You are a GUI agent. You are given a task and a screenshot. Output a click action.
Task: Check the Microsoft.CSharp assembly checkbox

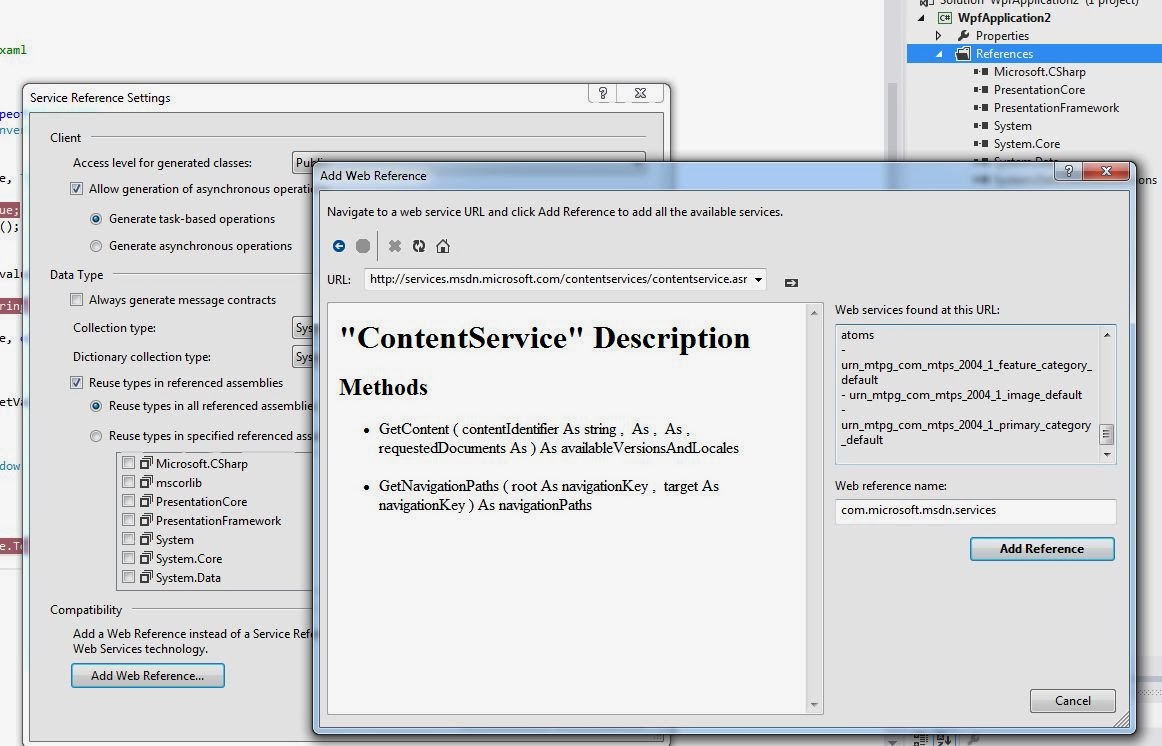[x=128, y=463]
